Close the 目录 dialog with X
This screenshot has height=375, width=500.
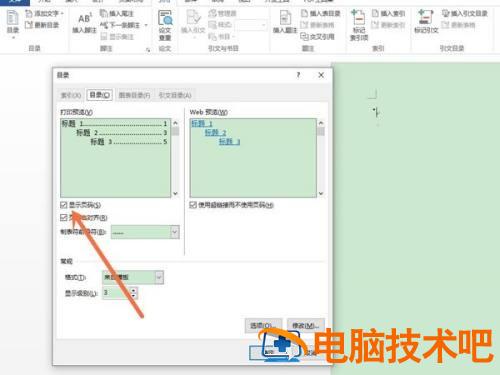(321, 75)
